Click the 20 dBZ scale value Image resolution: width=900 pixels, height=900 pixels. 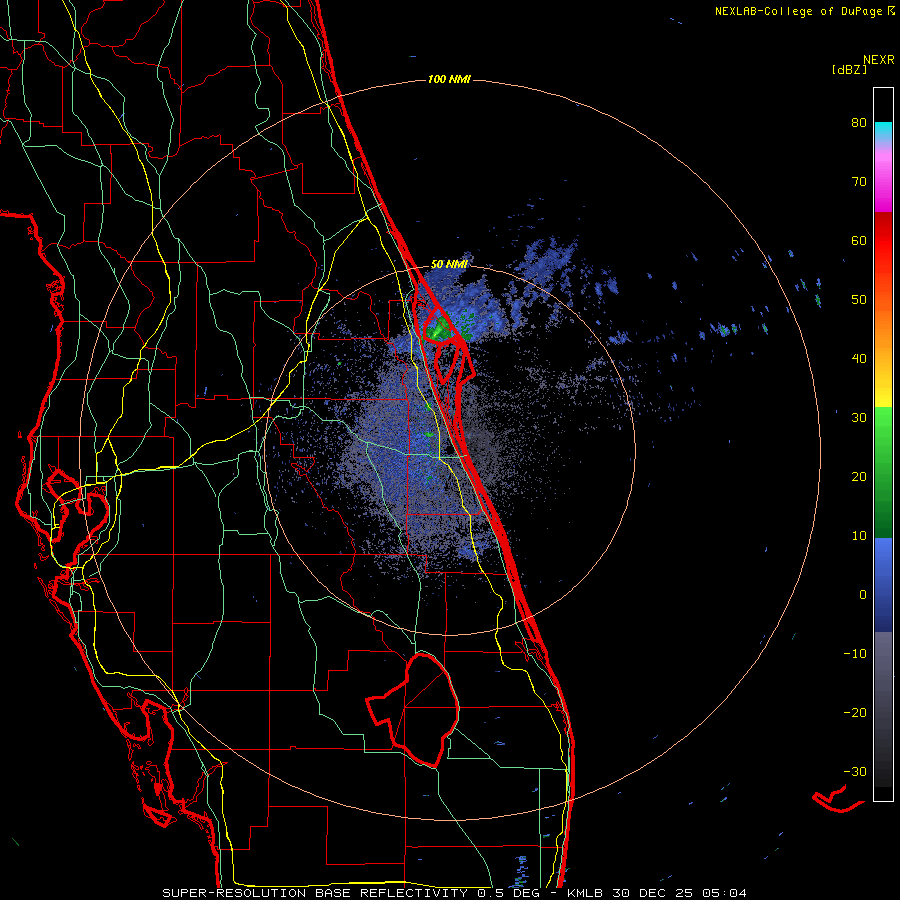click(x=859, y=477)
